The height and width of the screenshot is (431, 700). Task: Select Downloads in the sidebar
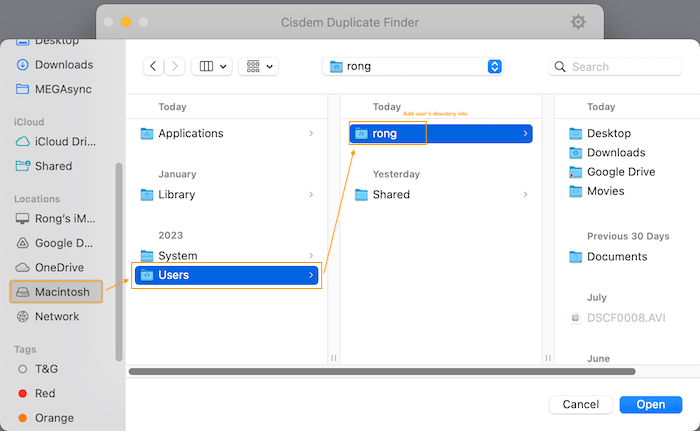tap(63, 65)
